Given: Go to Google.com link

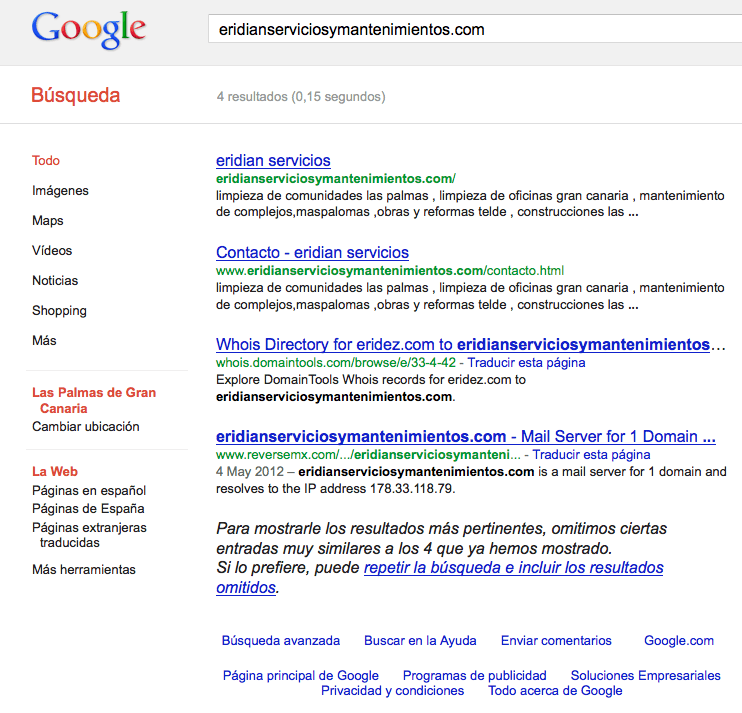Looking at the screenshot, I should pos(679,641).
